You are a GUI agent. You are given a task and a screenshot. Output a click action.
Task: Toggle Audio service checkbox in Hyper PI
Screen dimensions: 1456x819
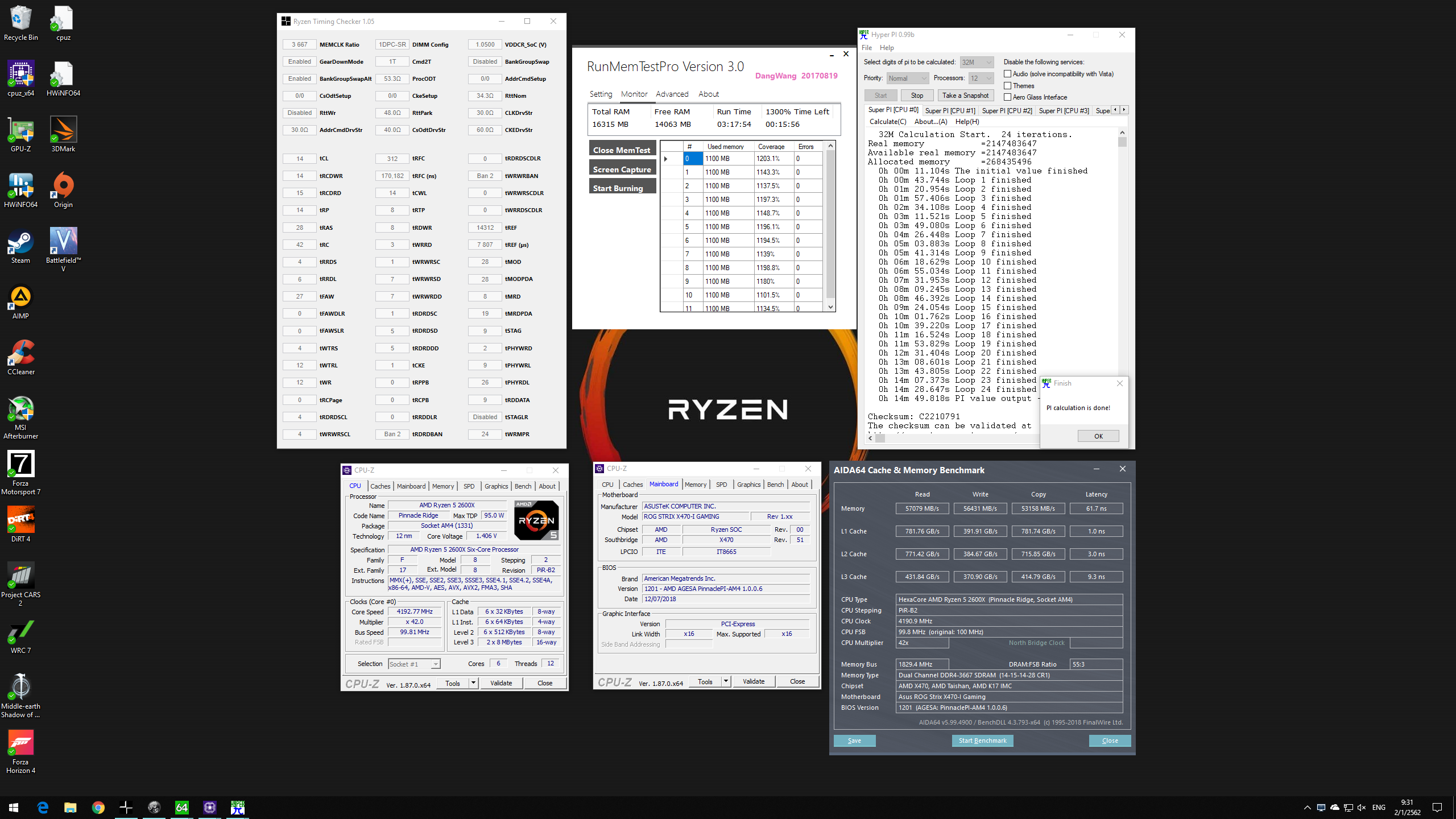click(1007, 74)
